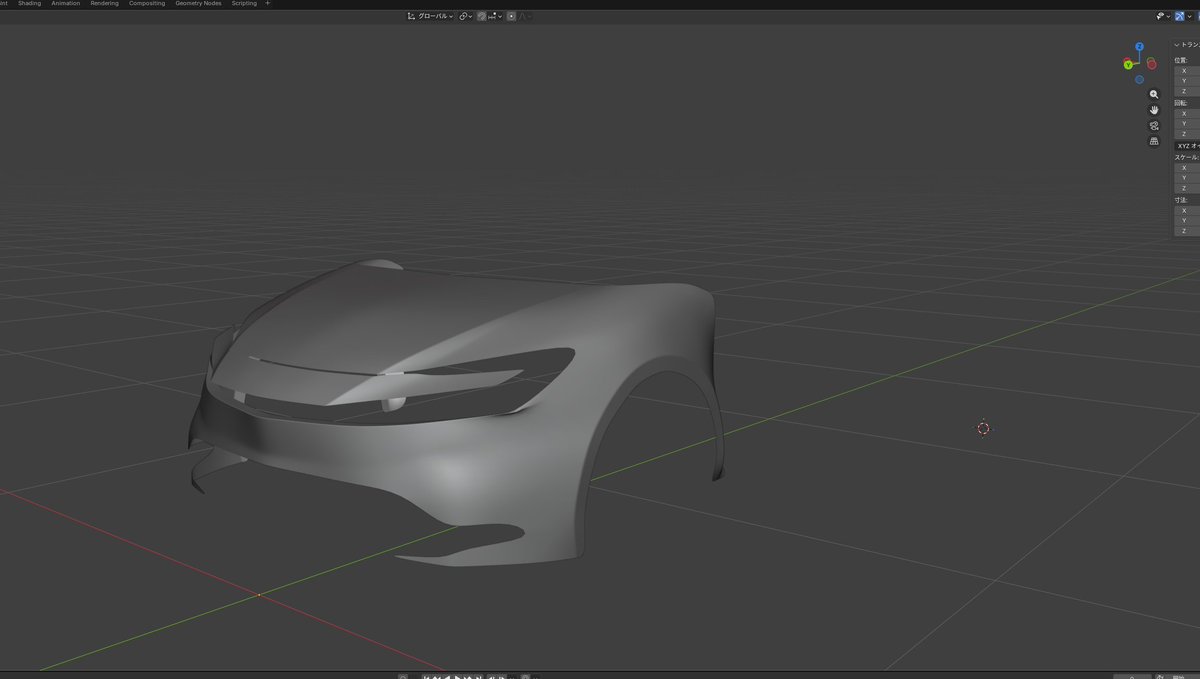Add a new workspace with the plus button
The image size is (1200, 679).
click(267, 4)
